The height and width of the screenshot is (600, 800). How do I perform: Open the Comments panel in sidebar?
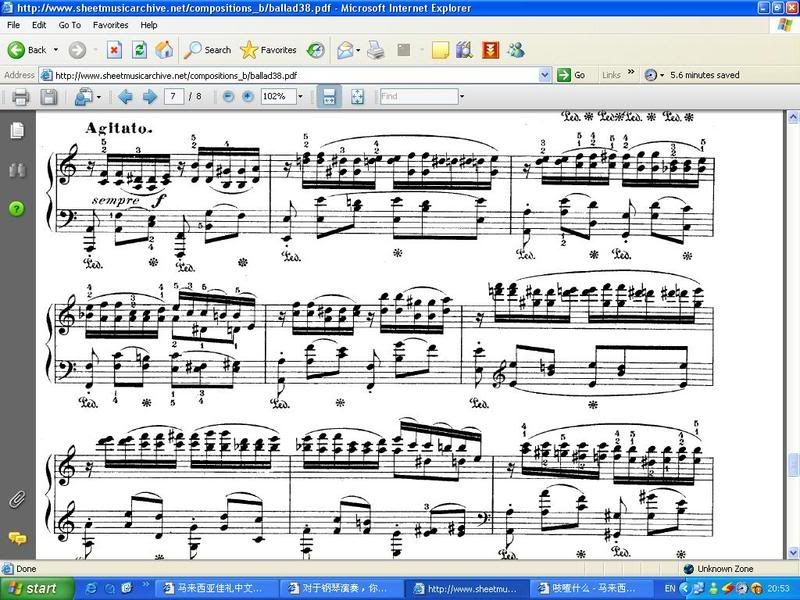[17, 538]
